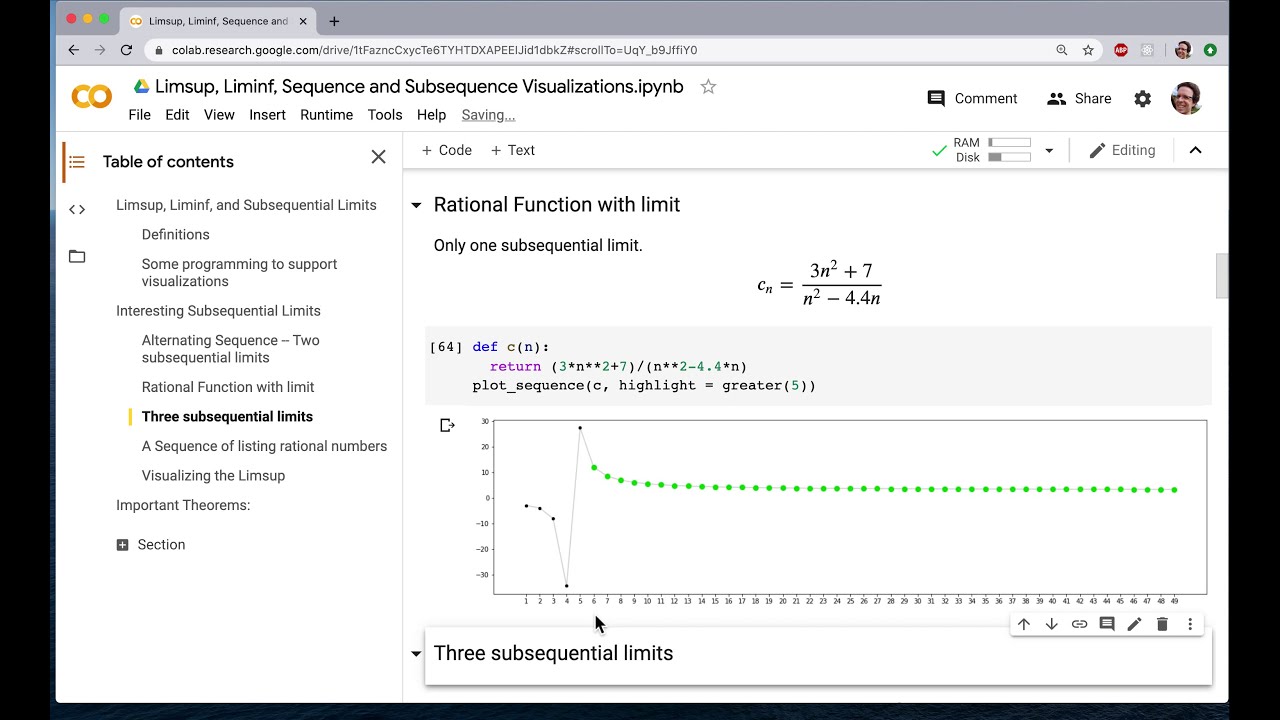The image size is (1280, 720).
Task: Go to the Definitions section
Action: tap(176, 235)
